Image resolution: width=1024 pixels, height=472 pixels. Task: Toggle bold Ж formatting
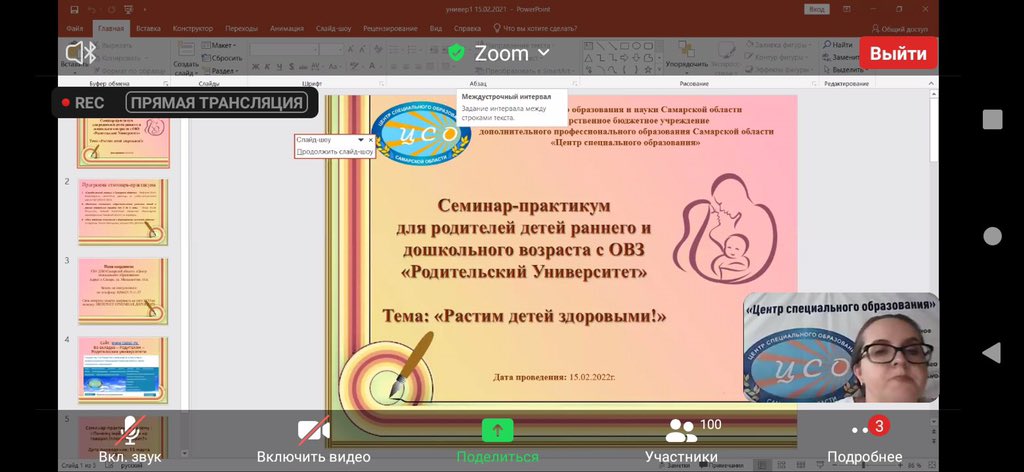click(x=256, y=67)
